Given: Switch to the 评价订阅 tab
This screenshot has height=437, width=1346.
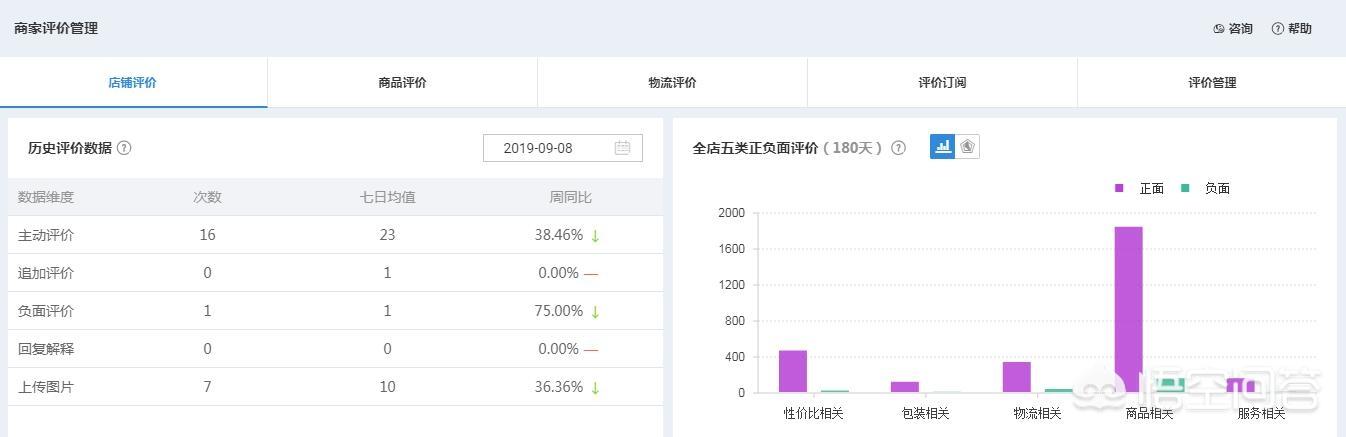Looking at the screenshot, I should [943, 83].
